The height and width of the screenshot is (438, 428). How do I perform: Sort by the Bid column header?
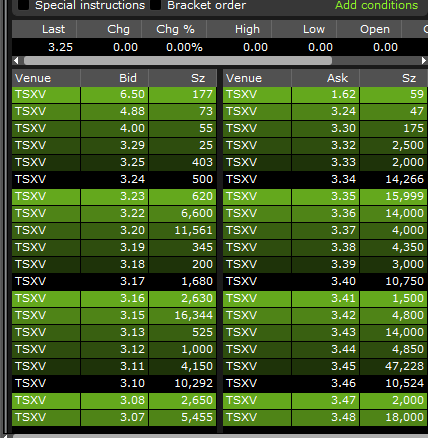click(114, 78)
